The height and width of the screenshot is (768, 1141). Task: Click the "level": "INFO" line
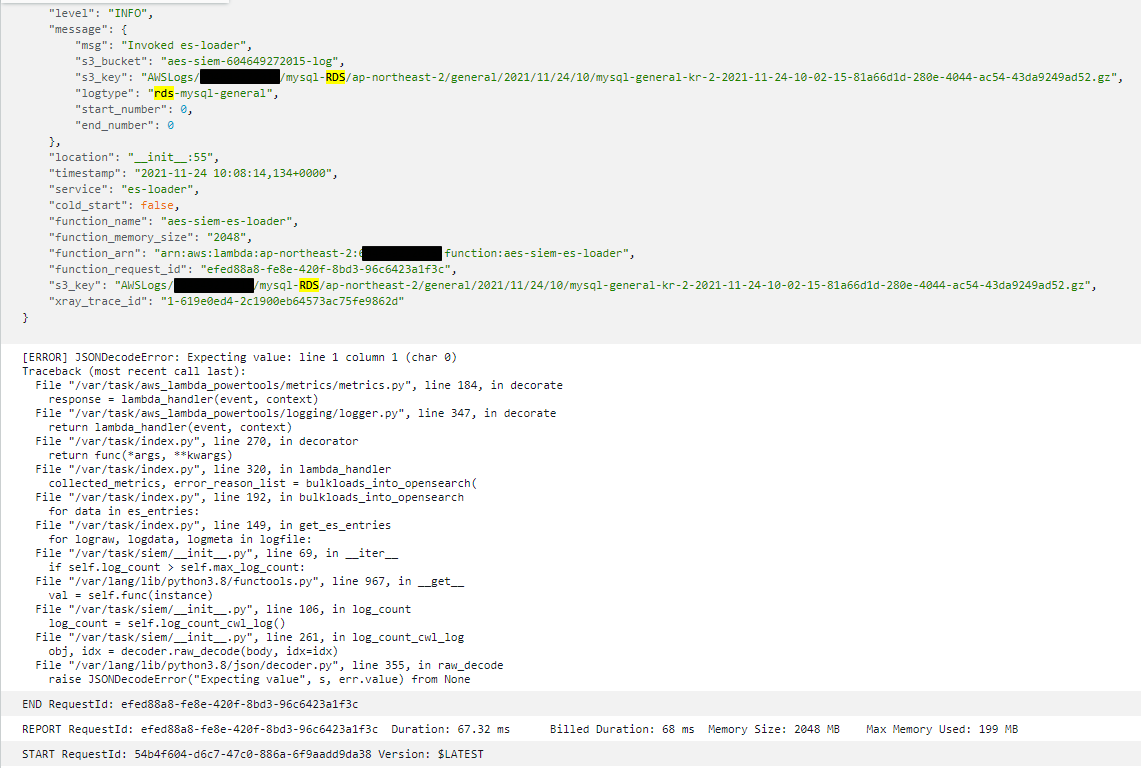[101, 13]
